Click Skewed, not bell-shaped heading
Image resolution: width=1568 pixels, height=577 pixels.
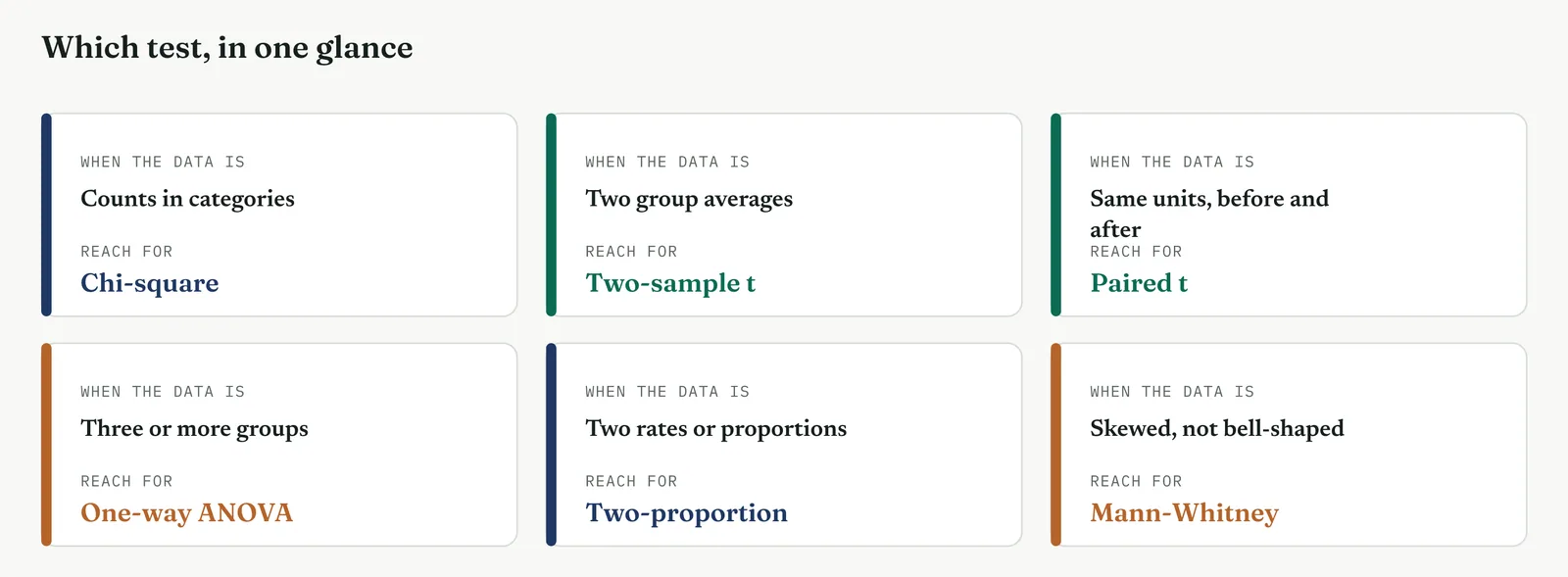[x=1217, y=429]
